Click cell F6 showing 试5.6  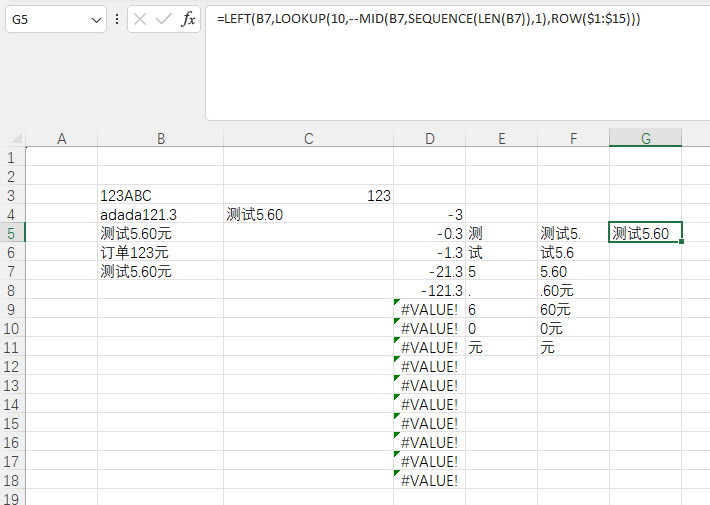(x=573, y=252)
